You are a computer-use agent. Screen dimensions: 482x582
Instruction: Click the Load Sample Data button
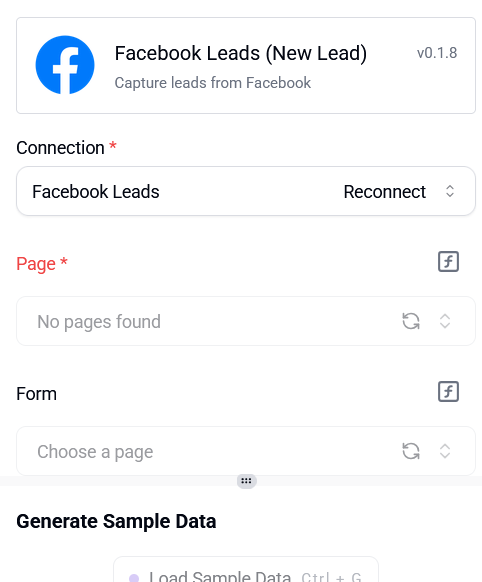point(246,571)
